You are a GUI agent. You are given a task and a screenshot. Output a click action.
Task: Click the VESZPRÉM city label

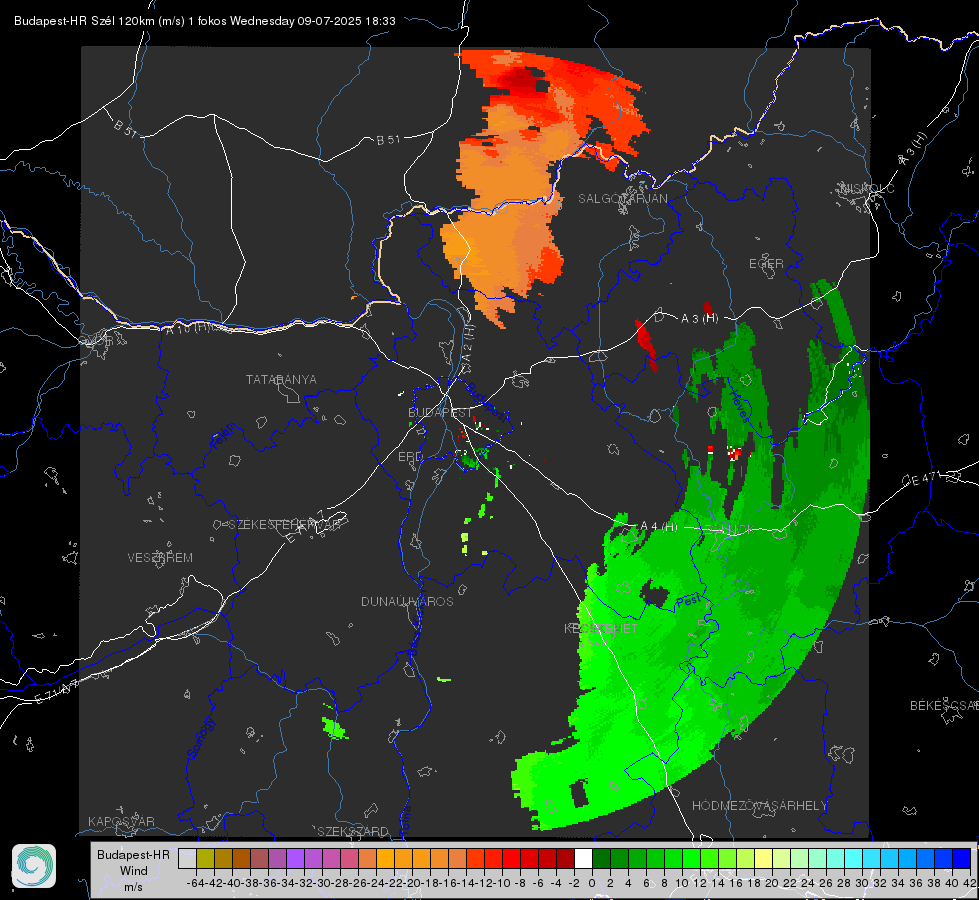pyautogui.click(x=160, y=557)
